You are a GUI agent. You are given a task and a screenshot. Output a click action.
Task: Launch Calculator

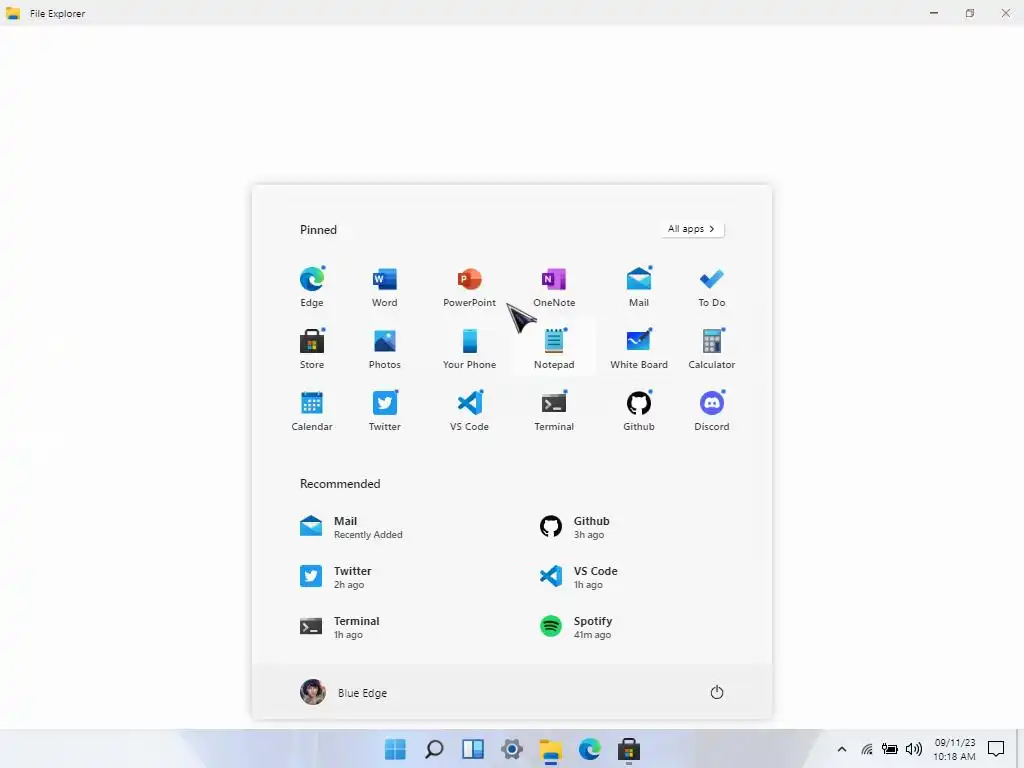[x=712, y=349]
